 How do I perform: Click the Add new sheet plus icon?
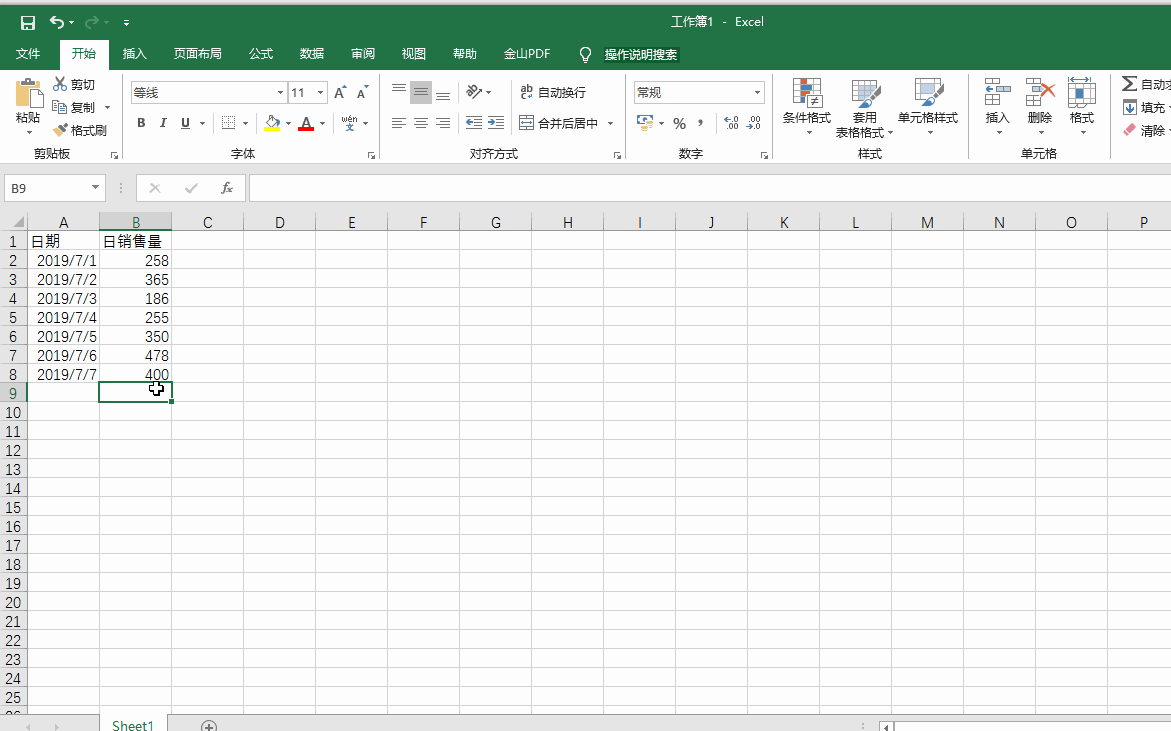pyautogui.click(x=208, y=725)
